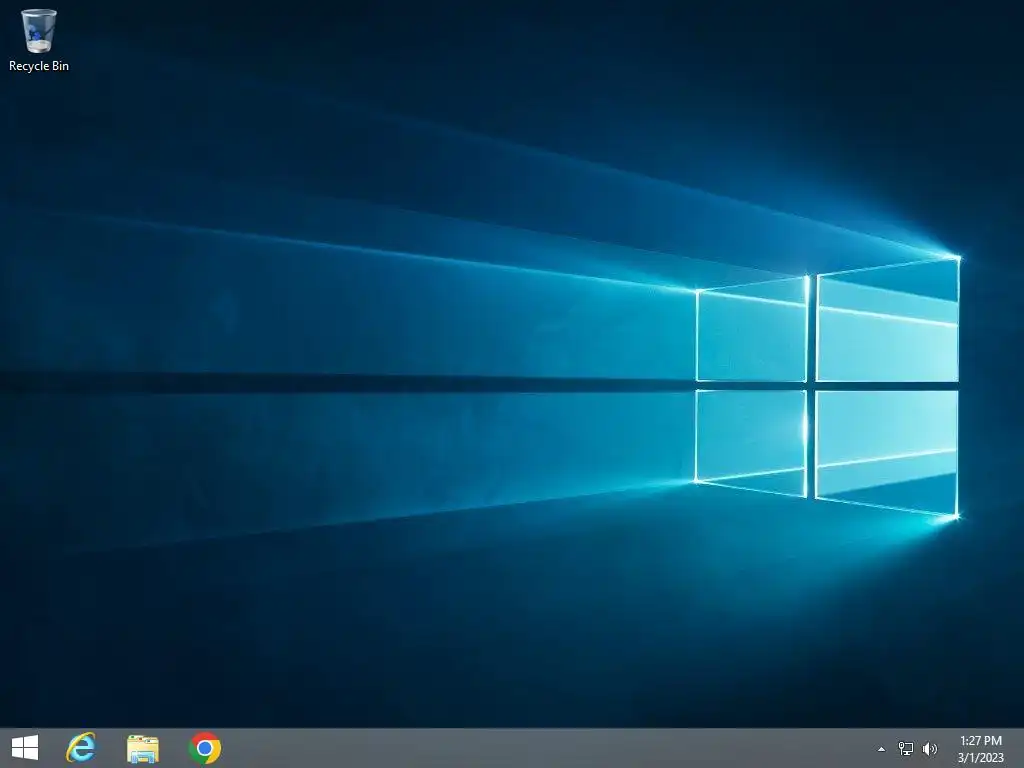Click the 1:27 PM clock
The width and height of the screenshot is (1024, 768).
click(x=980, y=741)
